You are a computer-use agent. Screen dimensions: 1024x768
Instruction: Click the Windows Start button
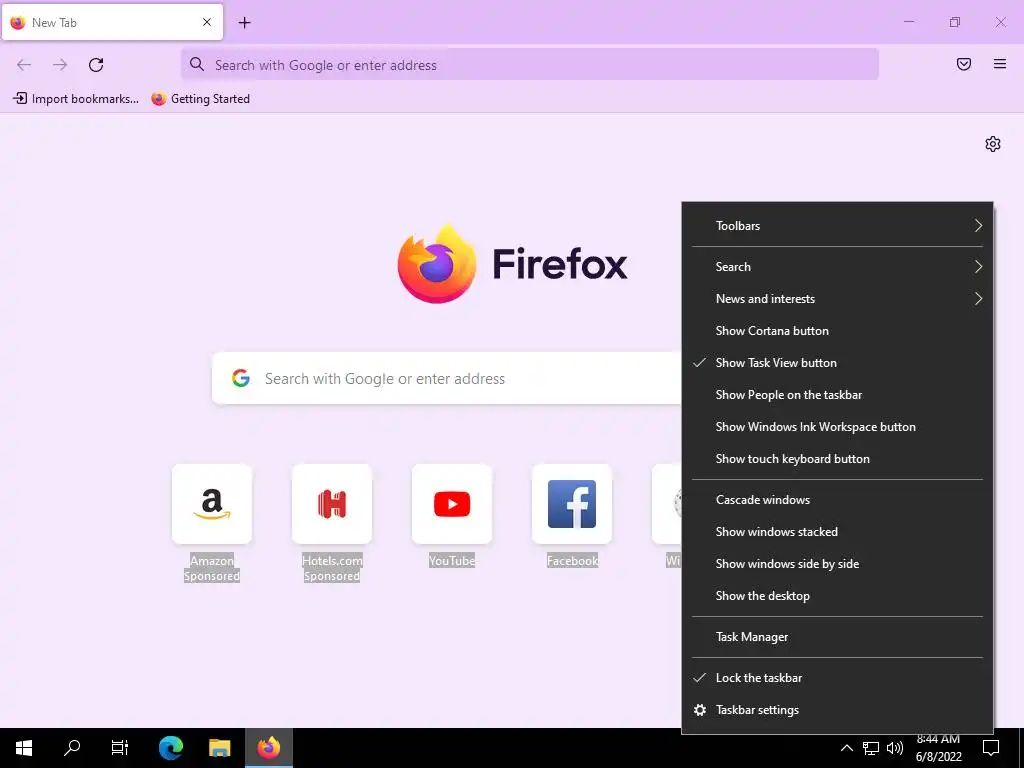click(24, 748)
